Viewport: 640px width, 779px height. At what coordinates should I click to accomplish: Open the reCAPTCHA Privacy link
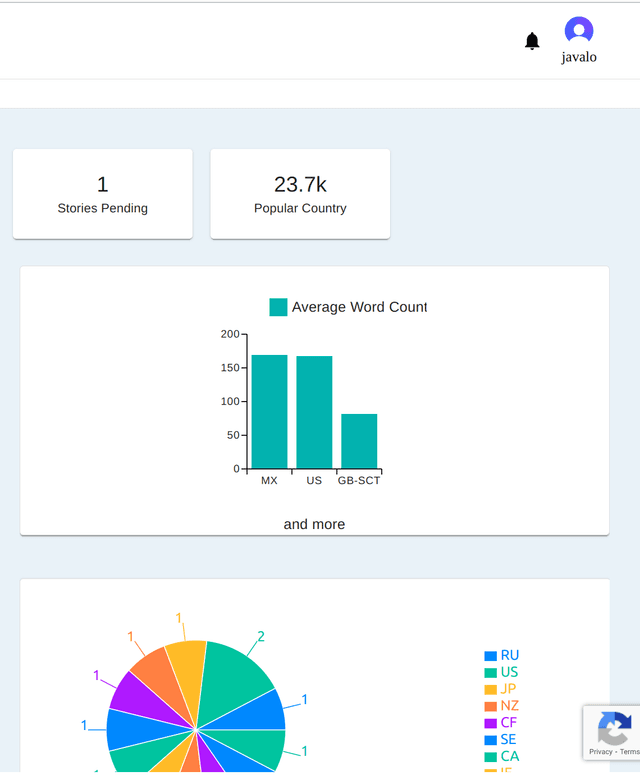tap(600, 752)
